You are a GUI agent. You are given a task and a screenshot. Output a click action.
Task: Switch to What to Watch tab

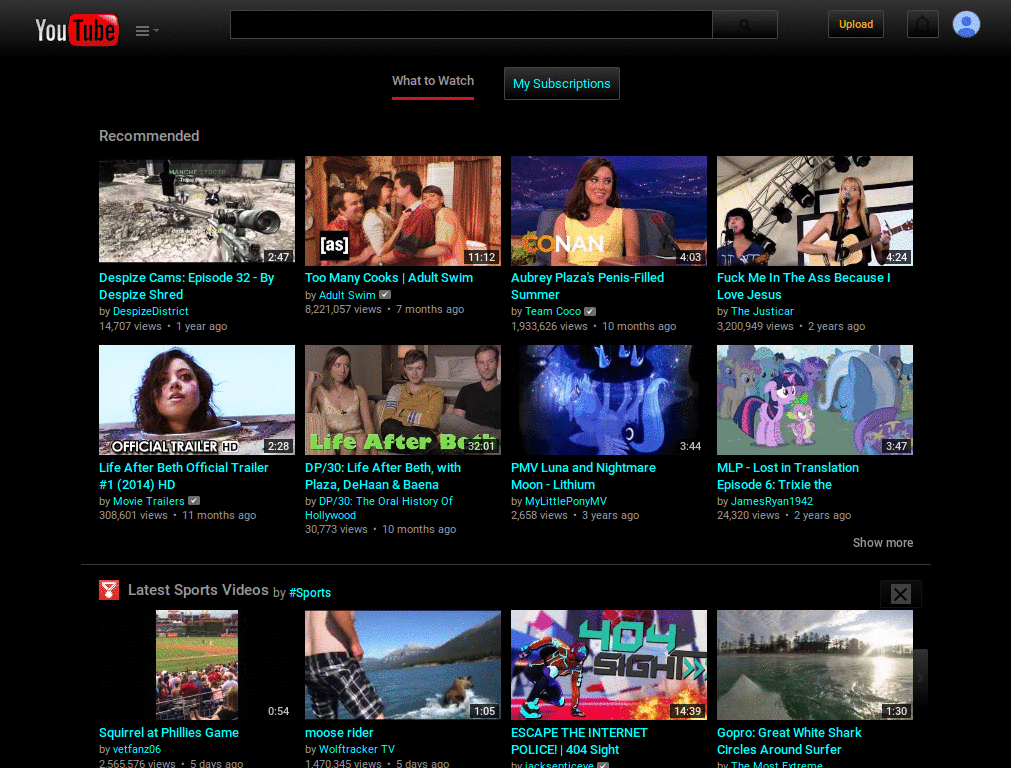(x=433, y=81)
